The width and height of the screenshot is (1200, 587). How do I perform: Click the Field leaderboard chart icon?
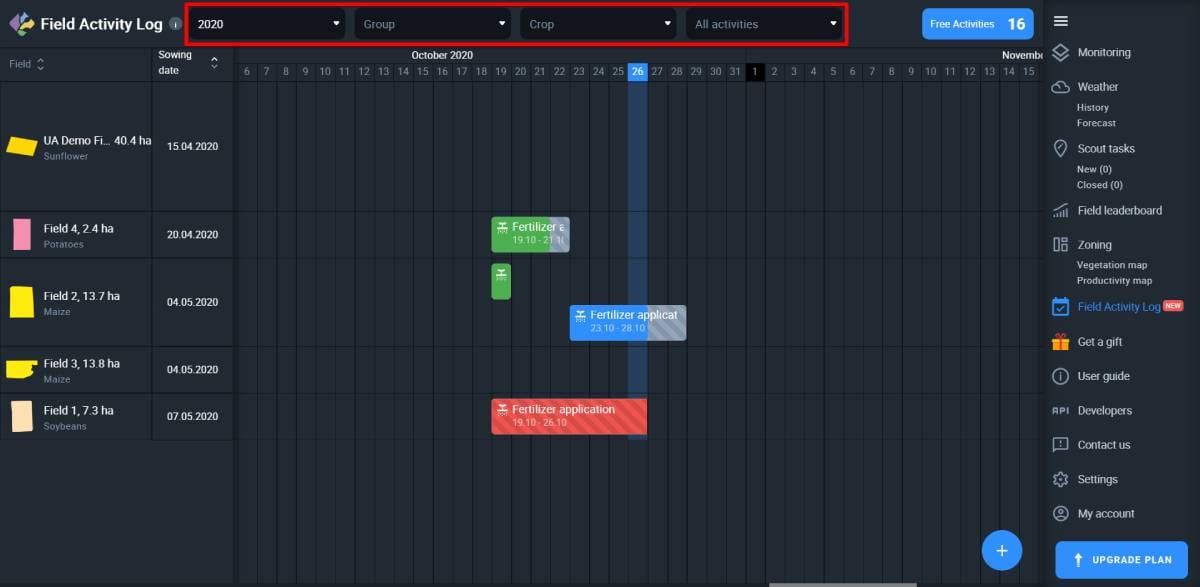1061,211
